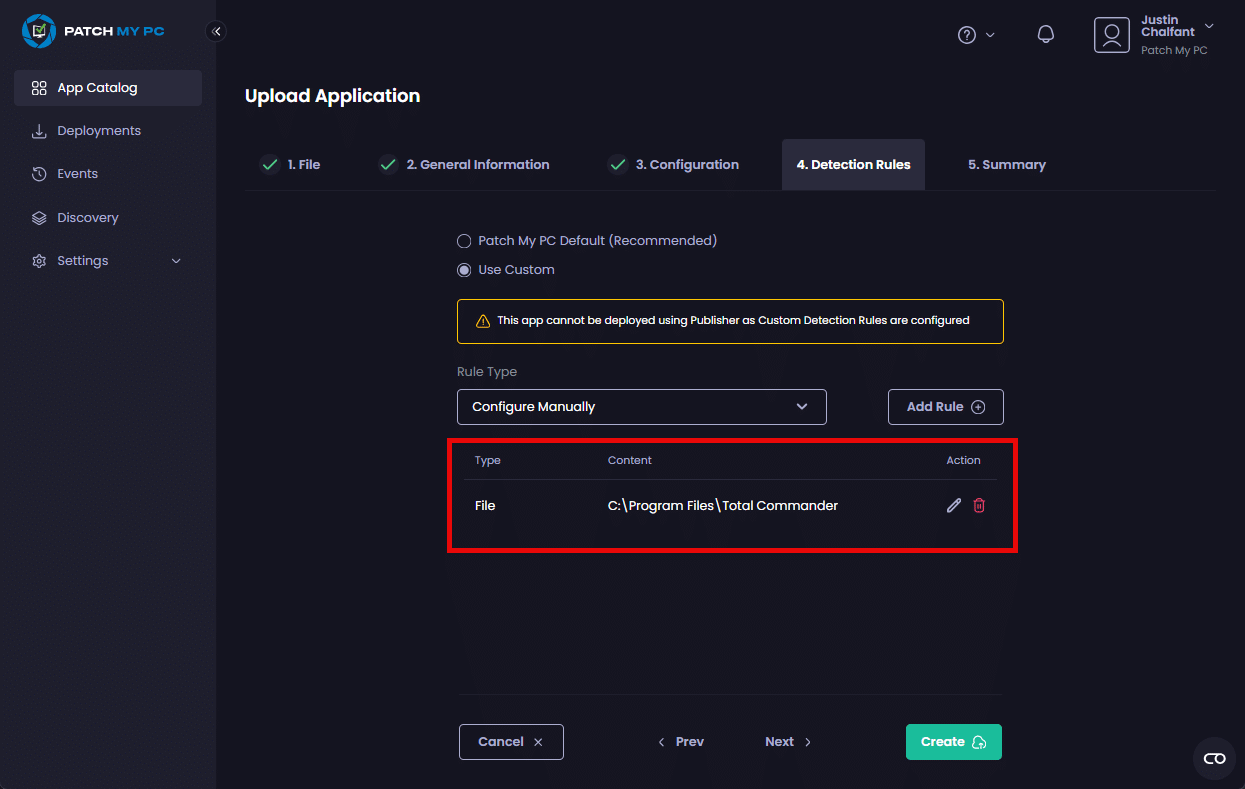Click the help question mark icon
The width and height of the screenshot is (1245, 789).
click(966, 35)
